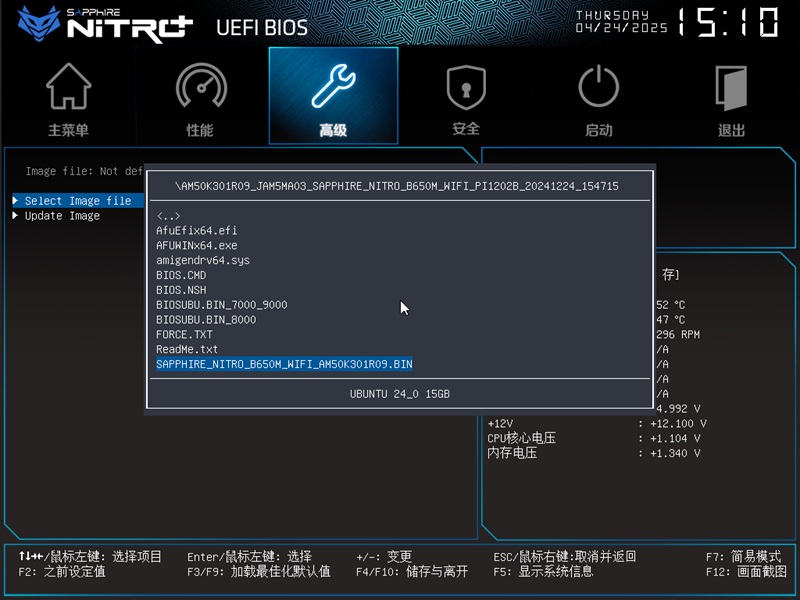Go up via the <..> parent entry
This screenshot has height=600, width=800.
point(168,216)
